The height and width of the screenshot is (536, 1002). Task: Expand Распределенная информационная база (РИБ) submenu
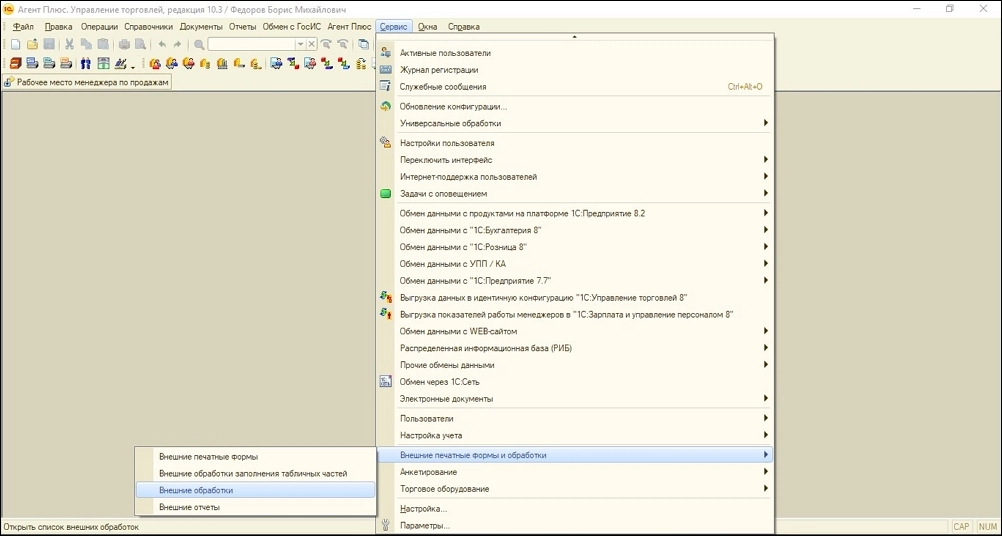tap(766, 348)
